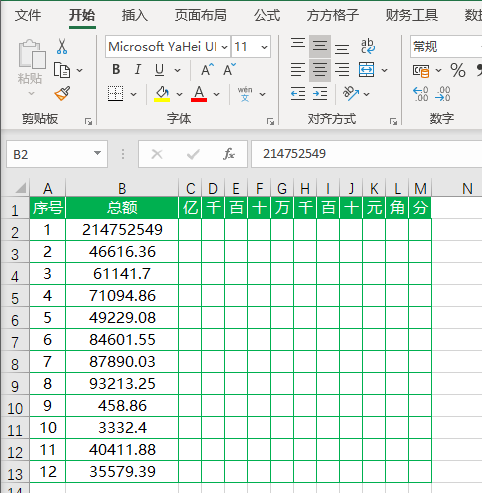
Task: Click the 粘贴 paste button
Action: click(x=31, y=68)
